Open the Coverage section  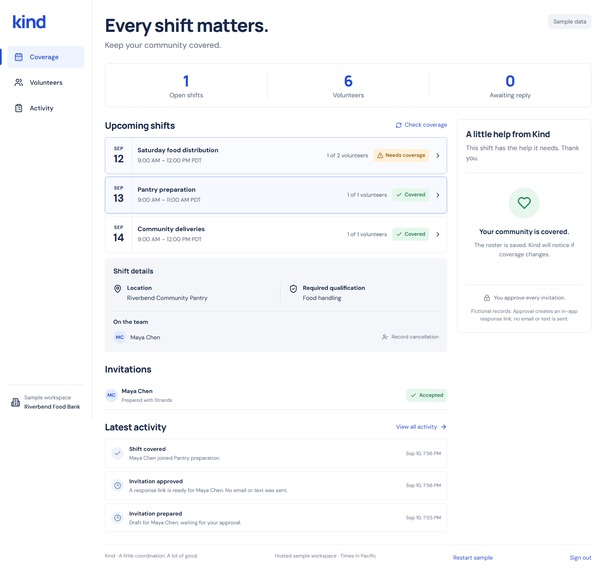pyautogui.click(x=46, y=57)
